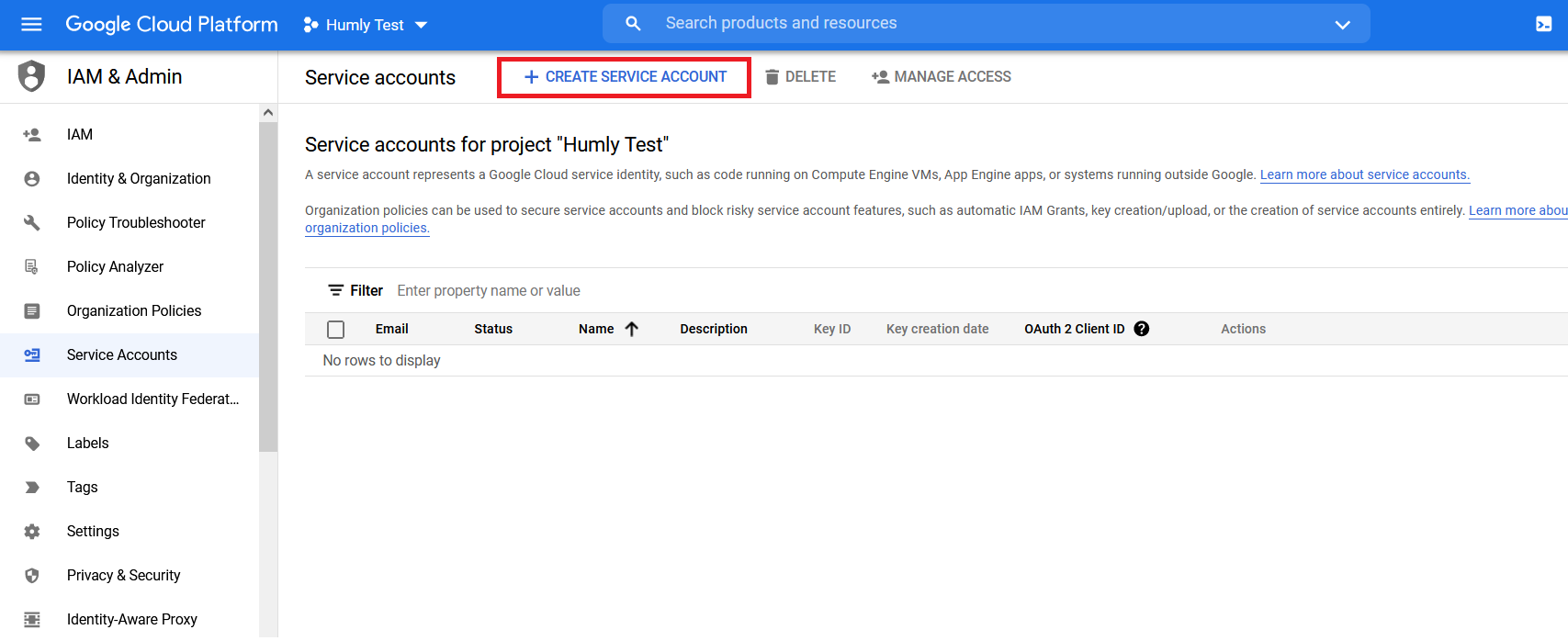Screen dimensions: 1568x641
Task: Click the sidebar vertical scrollbar thumb
Action: coord(268,287)
